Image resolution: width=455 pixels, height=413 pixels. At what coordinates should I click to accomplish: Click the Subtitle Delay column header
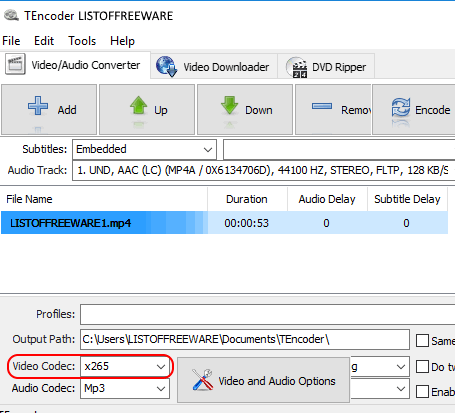(x=407, y=199)
